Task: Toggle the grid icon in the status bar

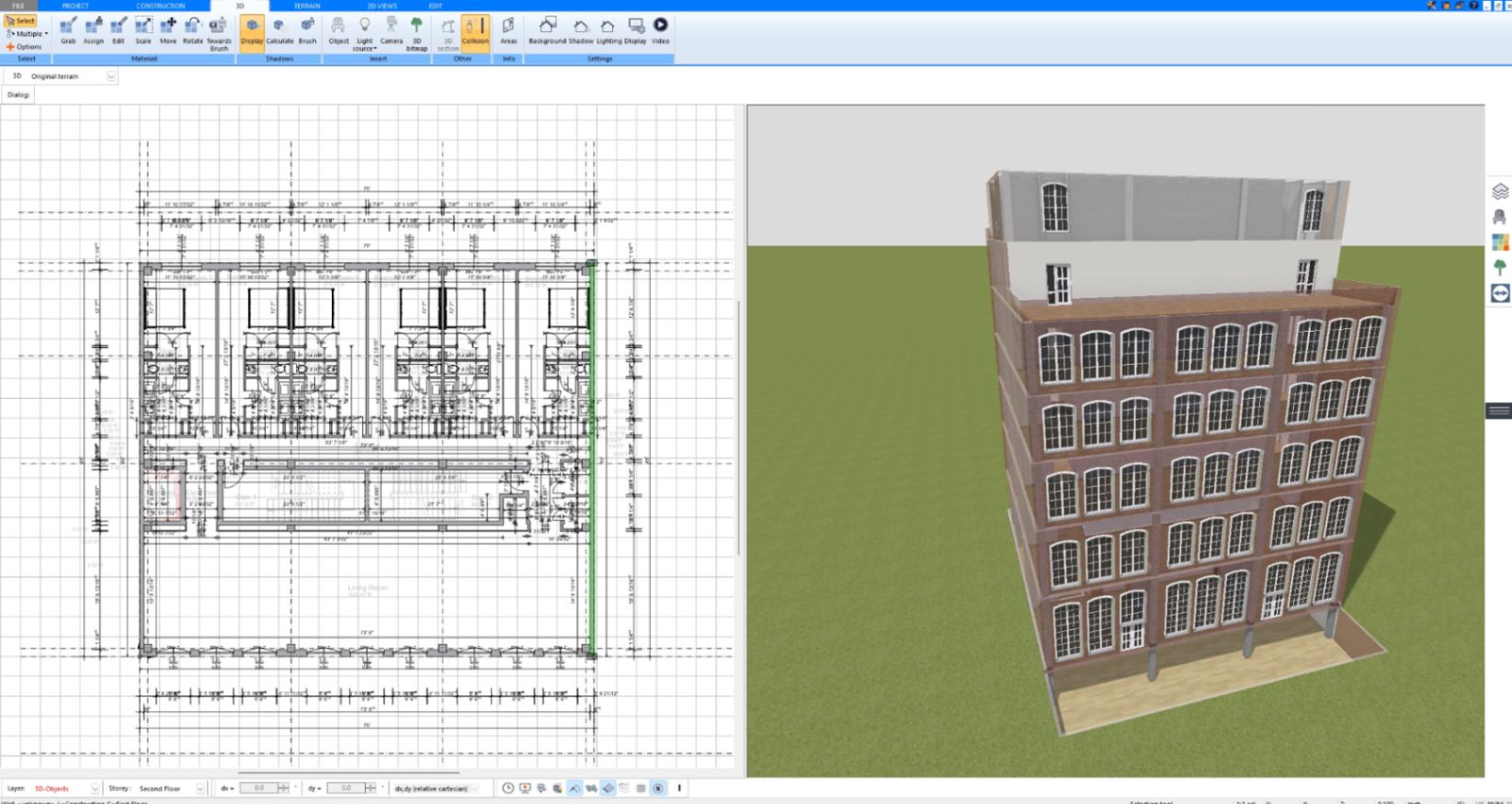Action: (641, 788)
